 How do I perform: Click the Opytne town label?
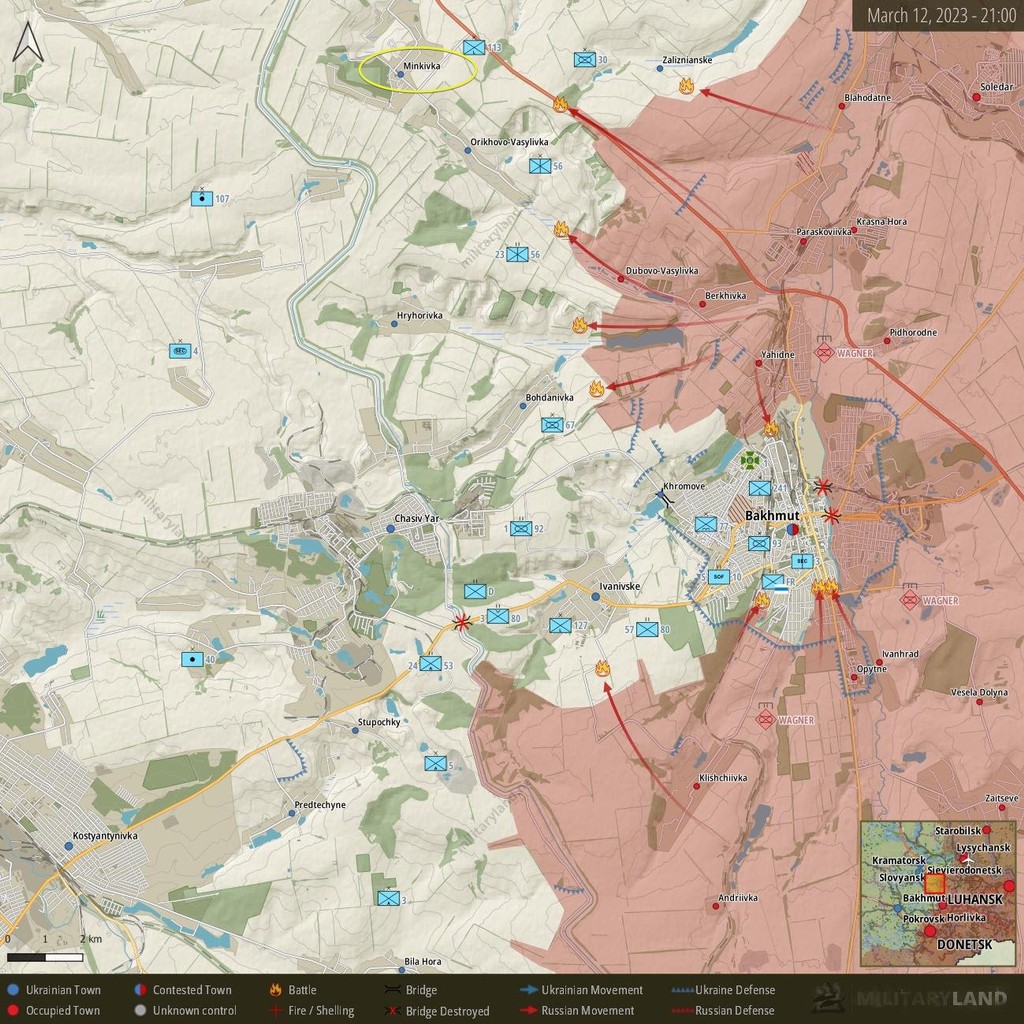point(872,669)
